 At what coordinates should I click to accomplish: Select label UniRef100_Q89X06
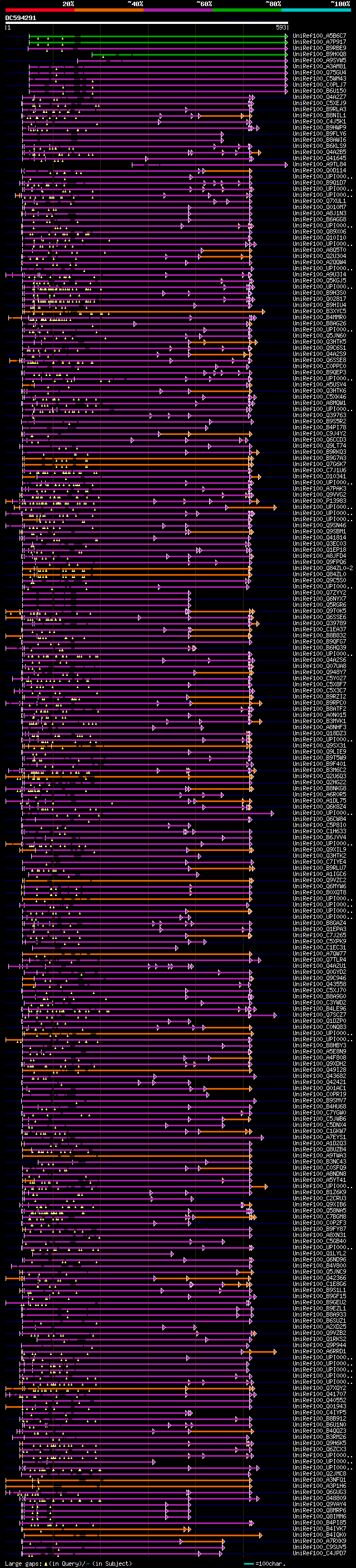319,231
